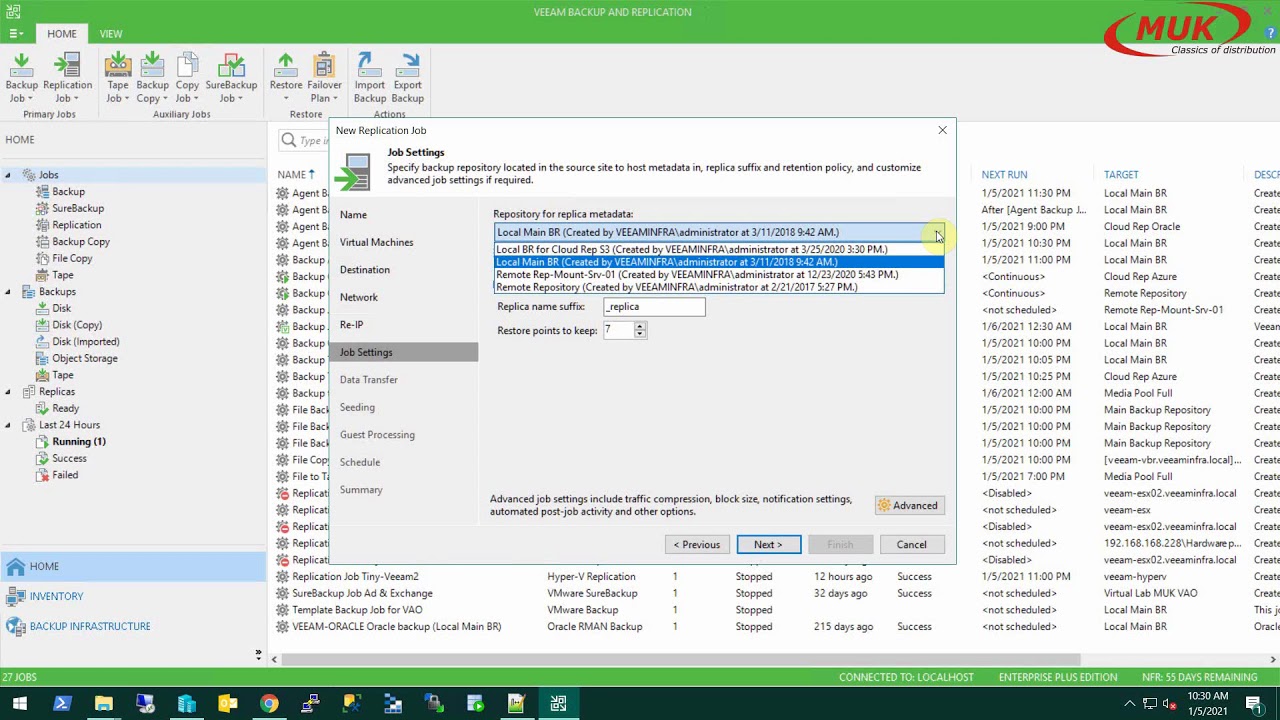
Task: Collapse the Last 24 Hours tree node
Action: 8,425
